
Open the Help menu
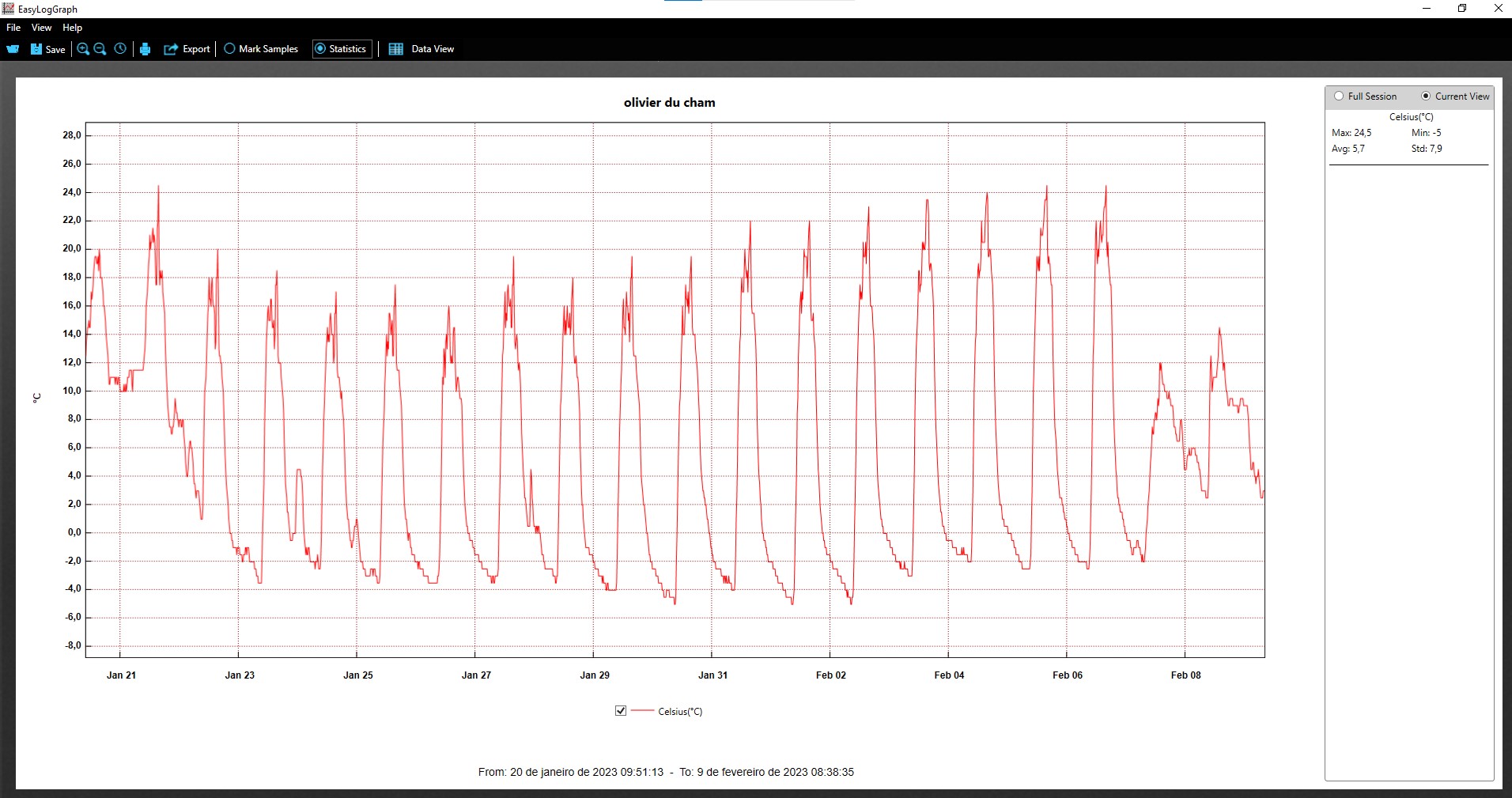click(x=72, y=28)
